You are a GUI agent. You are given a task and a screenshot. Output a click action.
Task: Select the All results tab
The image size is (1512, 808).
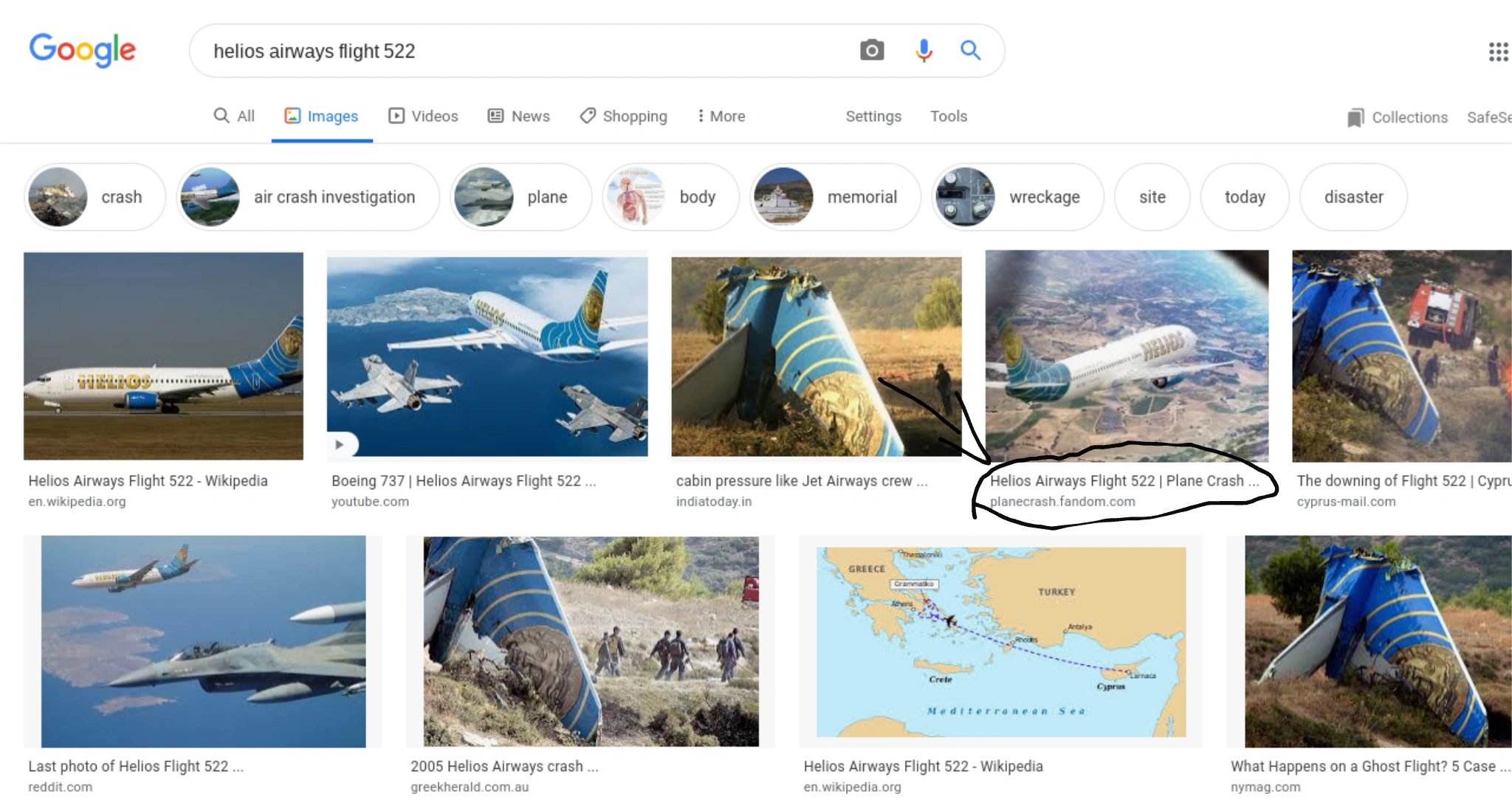pyautogui.click(x=233, y=116)
